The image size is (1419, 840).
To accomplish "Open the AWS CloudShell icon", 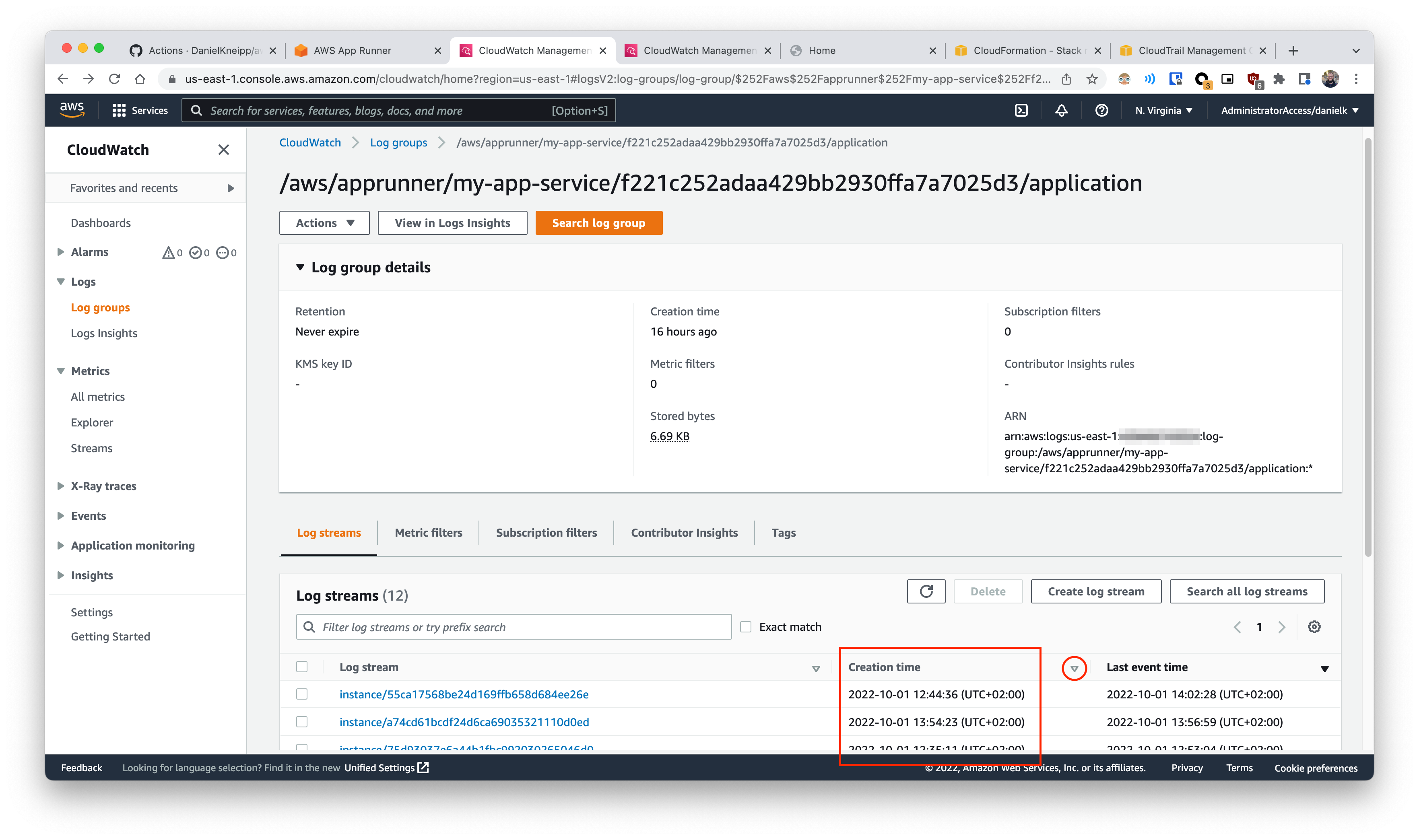I will 1021,110.
